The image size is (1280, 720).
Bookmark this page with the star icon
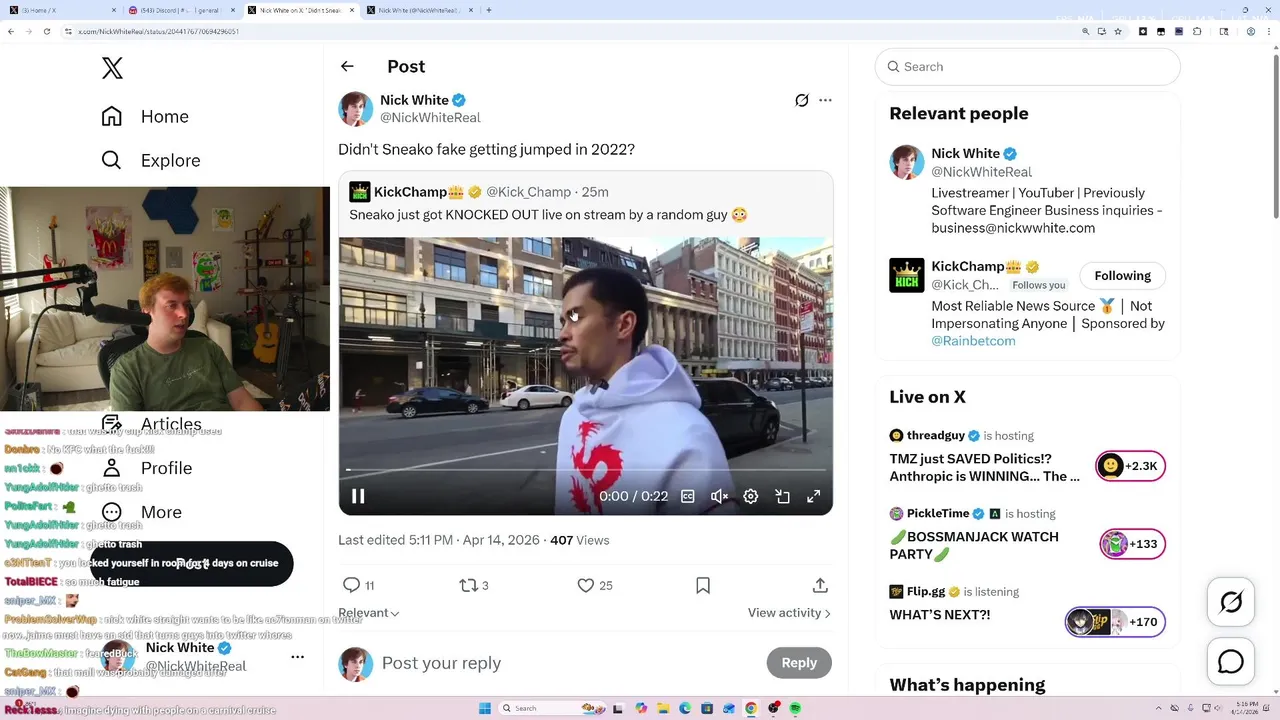pos(1118,31)
